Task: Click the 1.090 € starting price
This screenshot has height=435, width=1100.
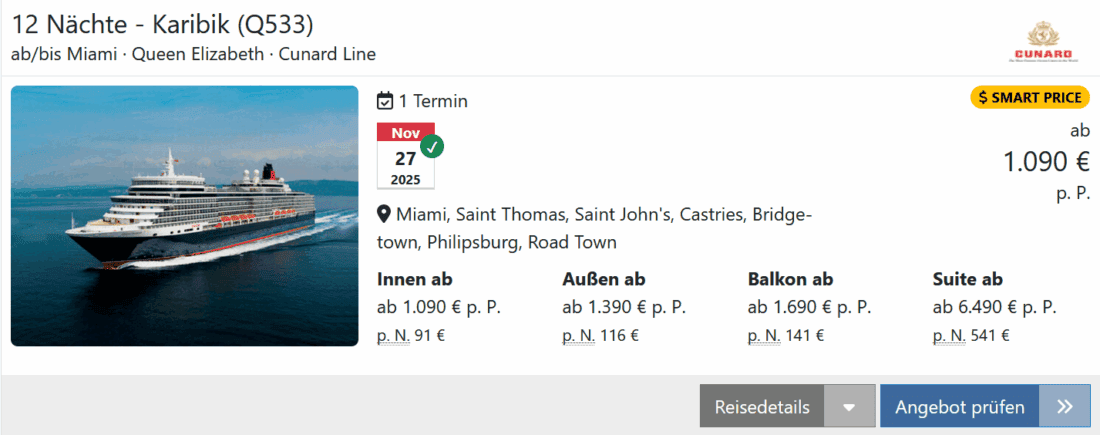Action: (x=1046, y=161)
